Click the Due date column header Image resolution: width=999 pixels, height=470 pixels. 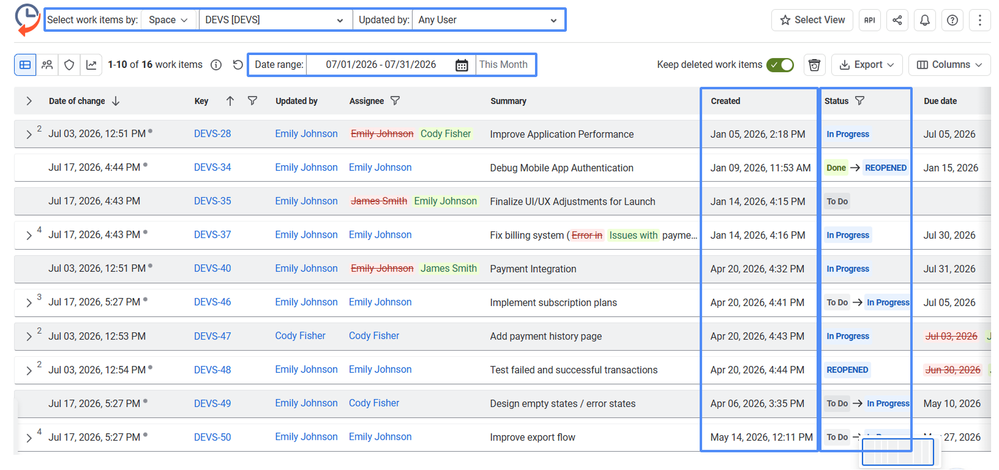click(940, 101)
